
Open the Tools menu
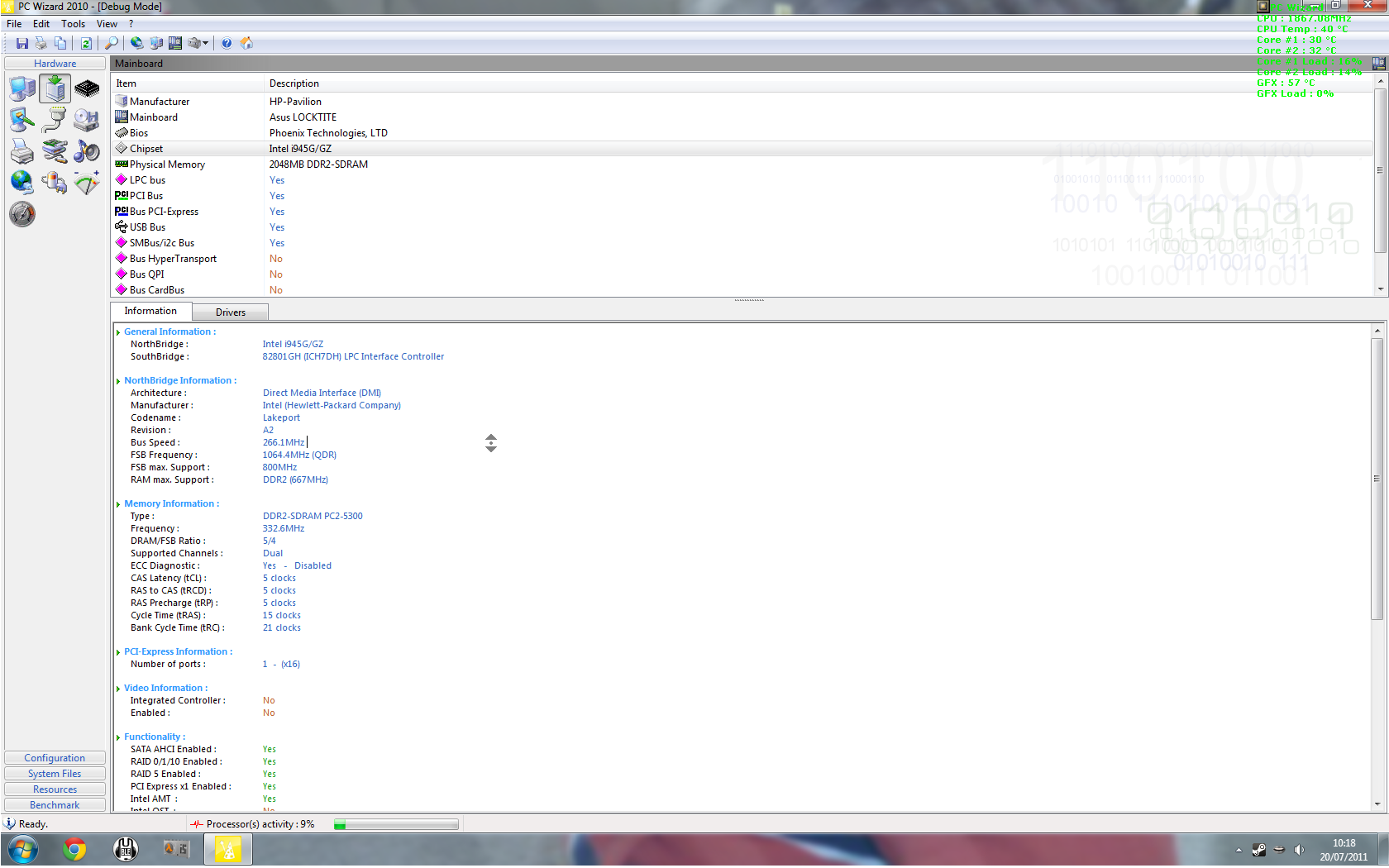(x=74, y=24)
